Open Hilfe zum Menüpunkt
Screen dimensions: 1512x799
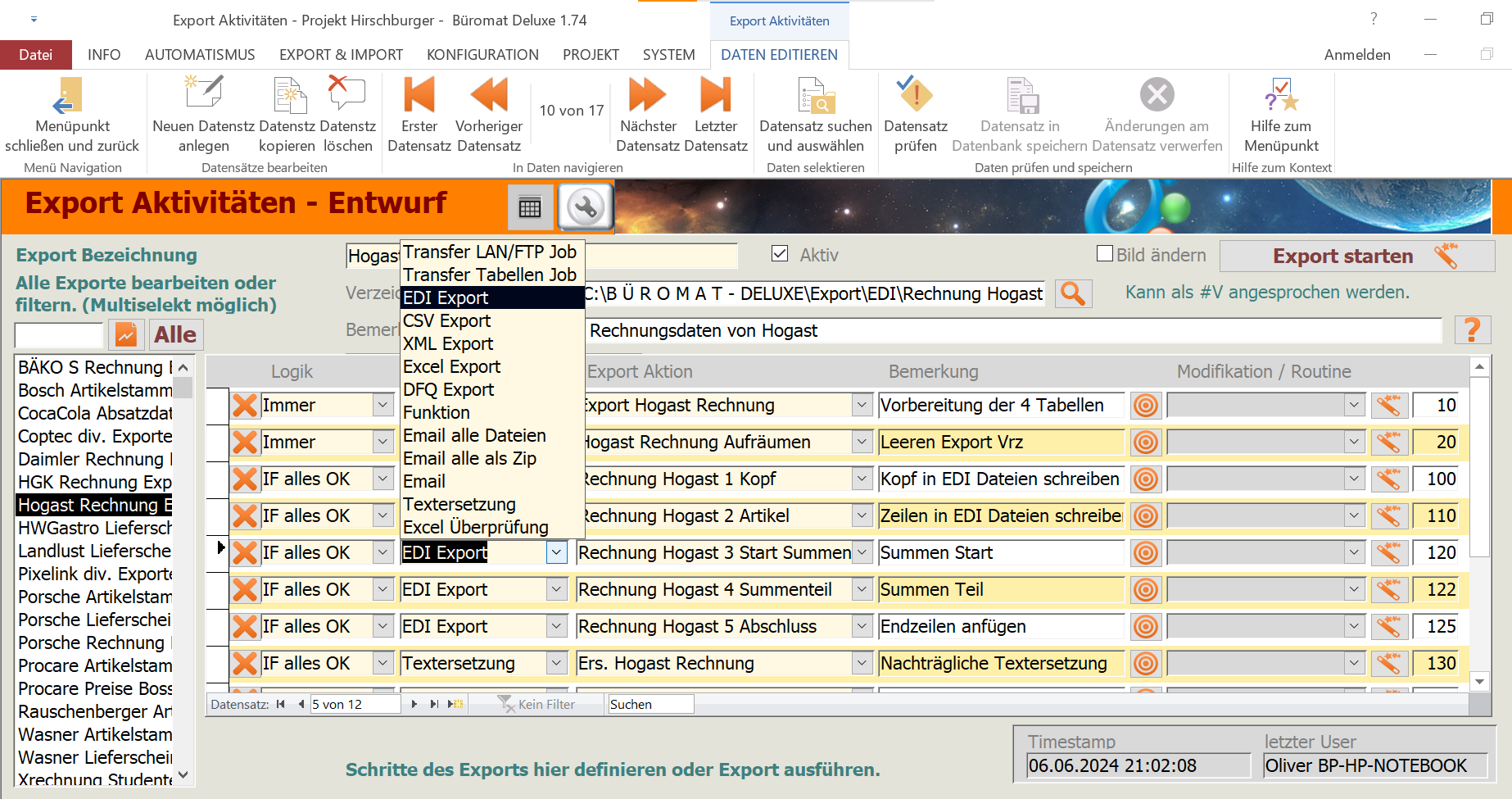click(x=1281, y=96)
